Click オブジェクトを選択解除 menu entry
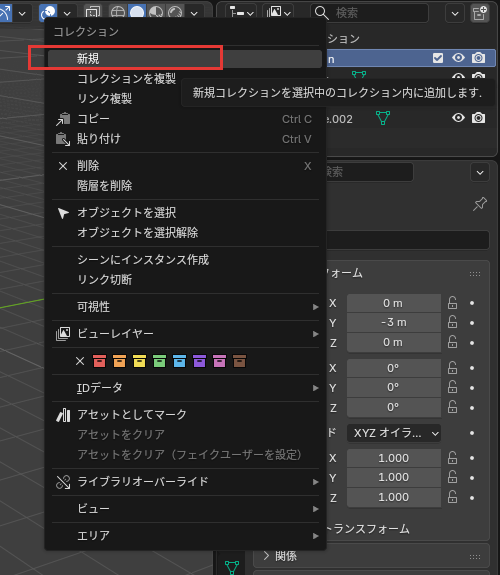Image resolution: width=500 pixels, height=575 pixels. (x=185, y=232)
